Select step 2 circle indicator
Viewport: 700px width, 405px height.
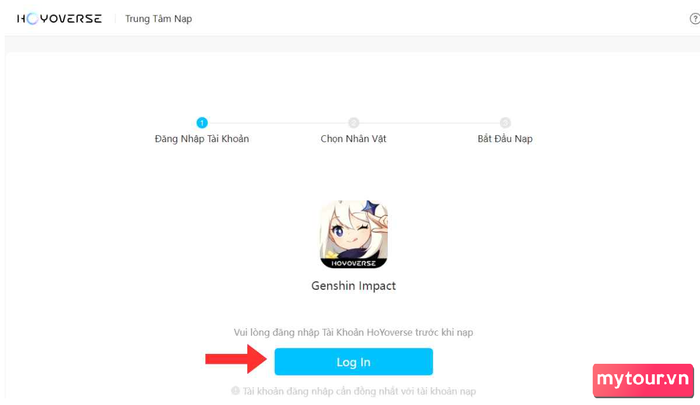pyautogui.click(x=354, y=123)
